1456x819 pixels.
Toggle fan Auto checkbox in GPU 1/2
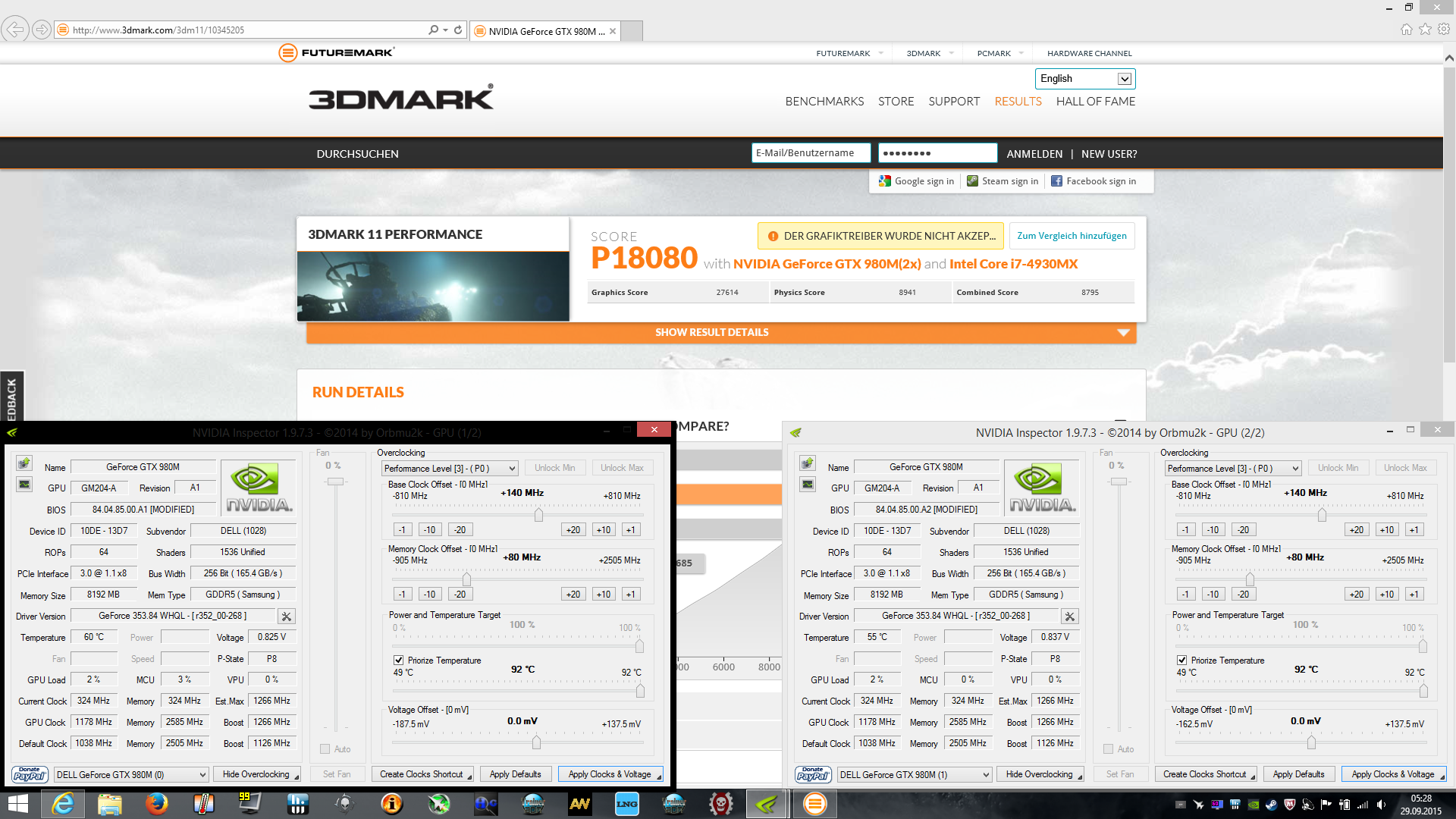pos(325,749)
